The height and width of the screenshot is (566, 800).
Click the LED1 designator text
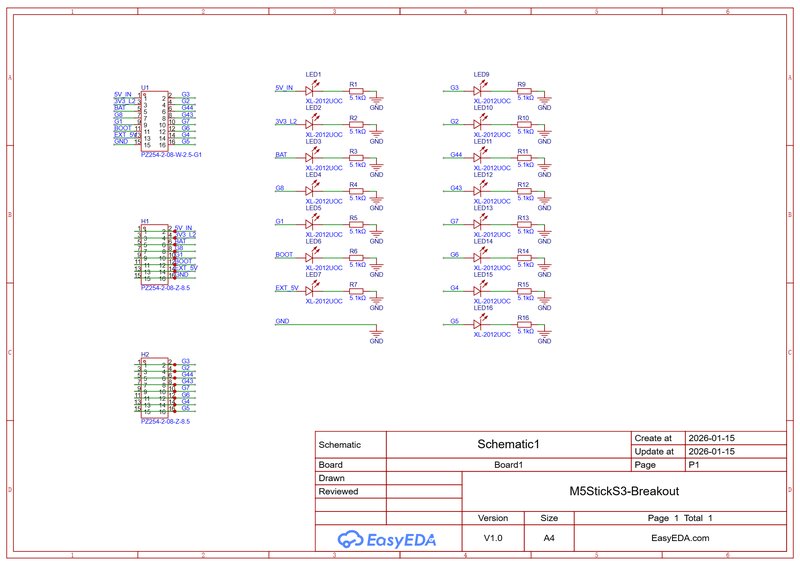point(313,75)
